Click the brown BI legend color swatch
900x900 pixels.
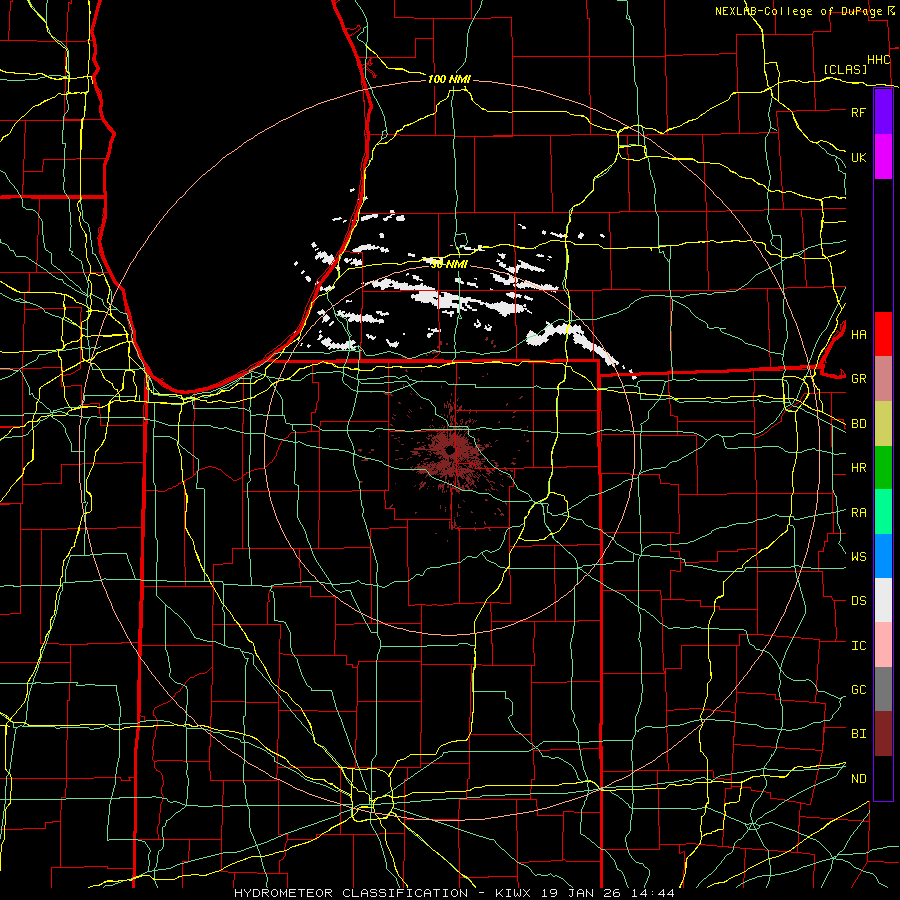(883, 733)
